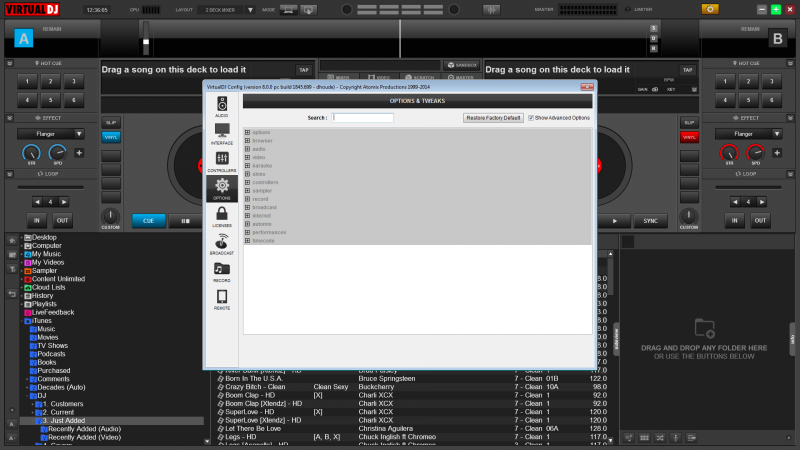Open the right deck Flanger effect dropdown
The width and height of the screenshot is (800, 450).
(x=777, y=134)
